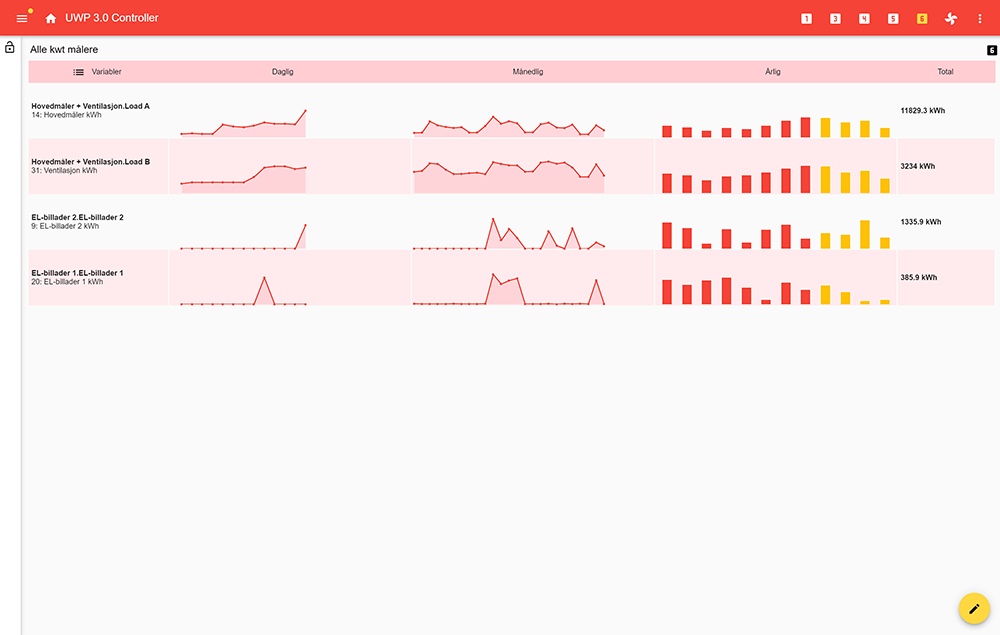Select the highlighted yellow page 6 icon

(922, 18)
